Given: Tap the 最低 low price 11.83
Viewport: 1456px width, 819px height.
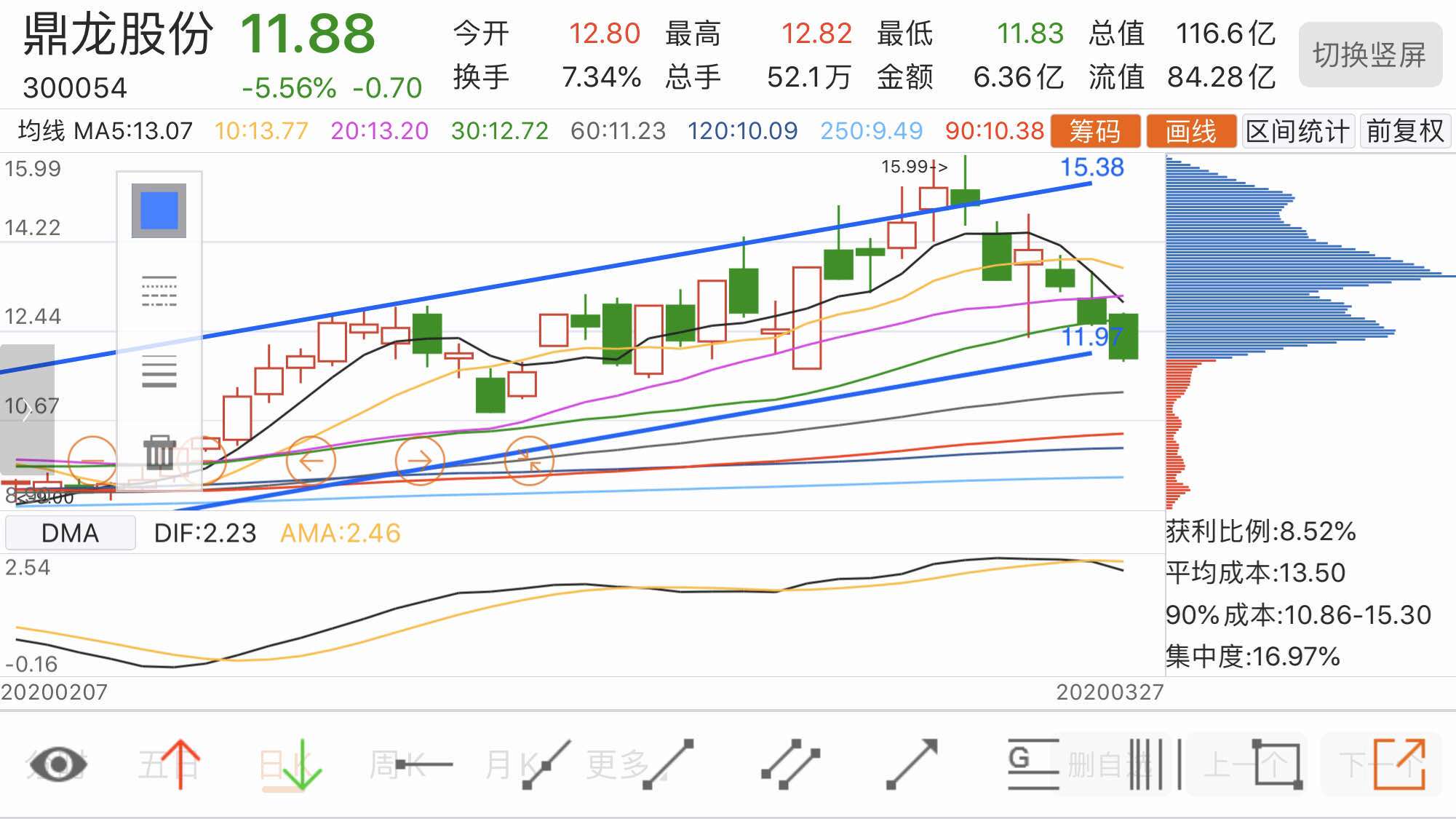Looking at the screenshot, I should tap(1030, 33).
